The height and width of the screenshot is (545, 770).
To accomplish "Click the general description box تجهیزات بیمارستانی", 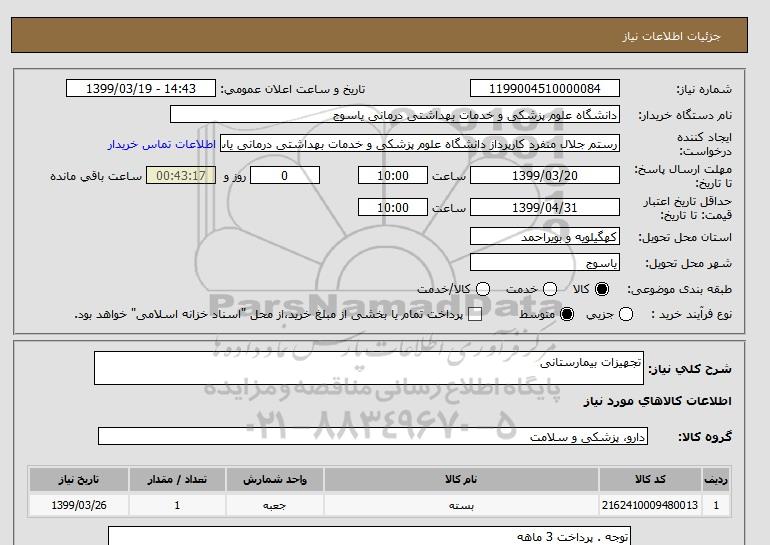I will coord(369,368).
